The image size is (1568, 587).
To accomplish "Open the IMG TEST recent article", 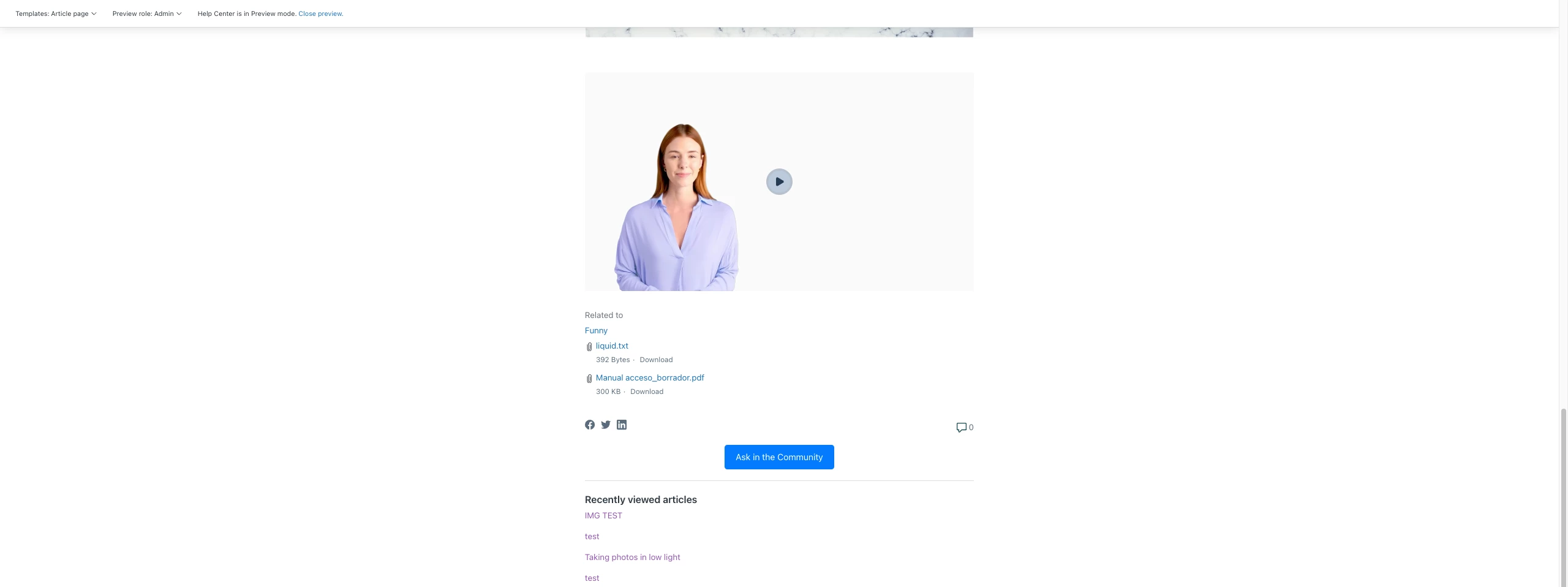I will 603,515.
